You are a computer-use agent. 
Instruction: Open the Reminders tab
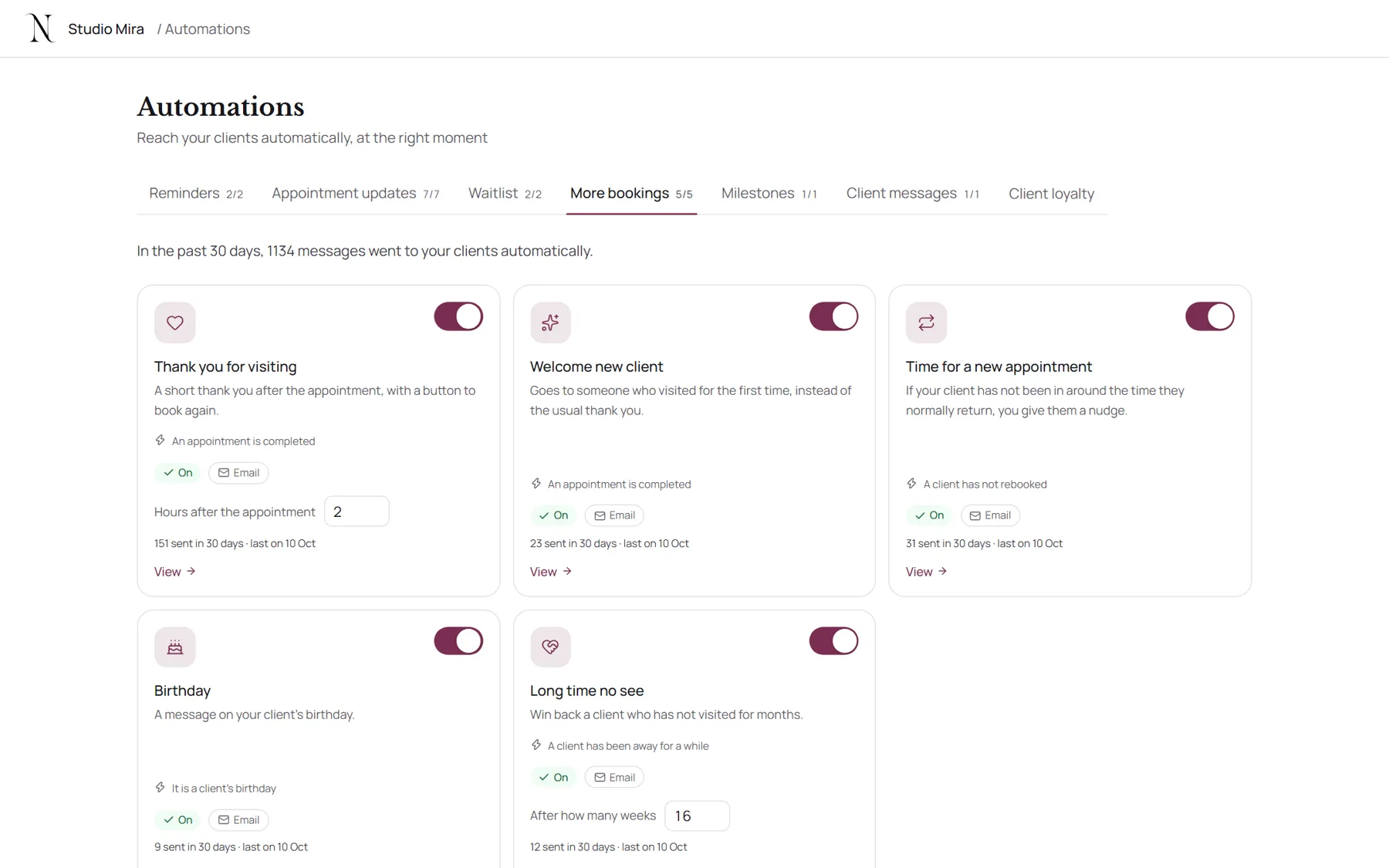point(196,194)
